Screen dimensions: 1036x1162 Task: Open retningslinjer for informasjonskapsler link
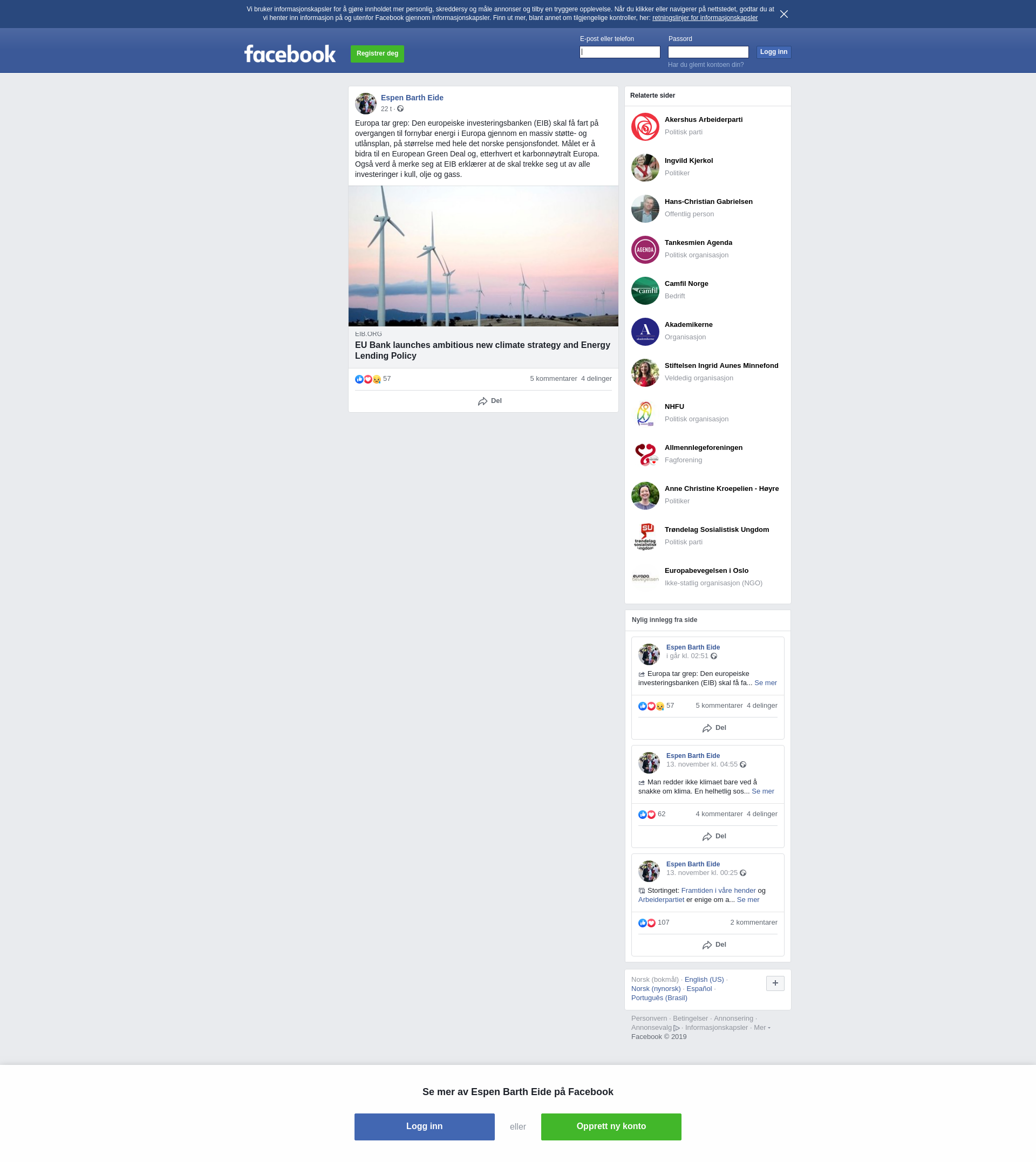(705, 18)
